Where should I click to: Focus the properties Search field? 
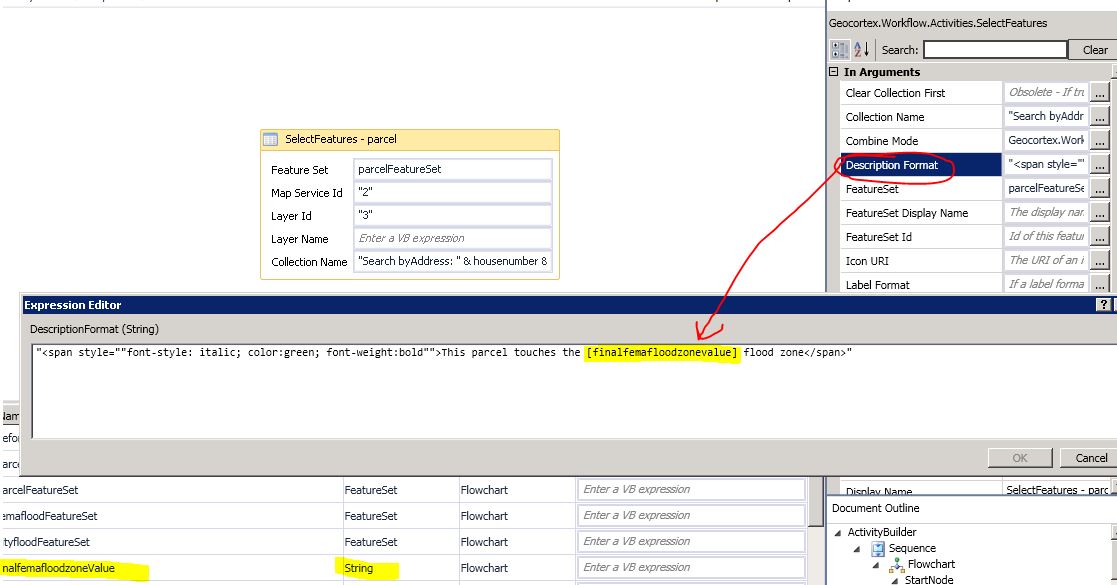click(x=995, y=50)
